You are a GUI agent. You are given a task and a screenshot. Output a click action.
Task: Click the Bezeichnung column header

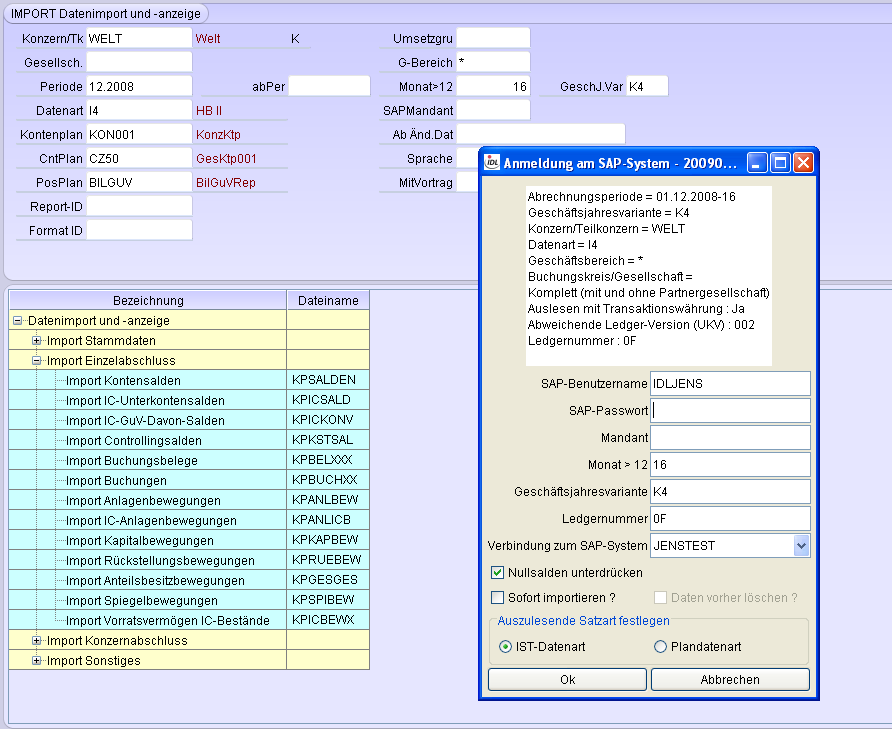pyautogui.click(x=148, y=300)
